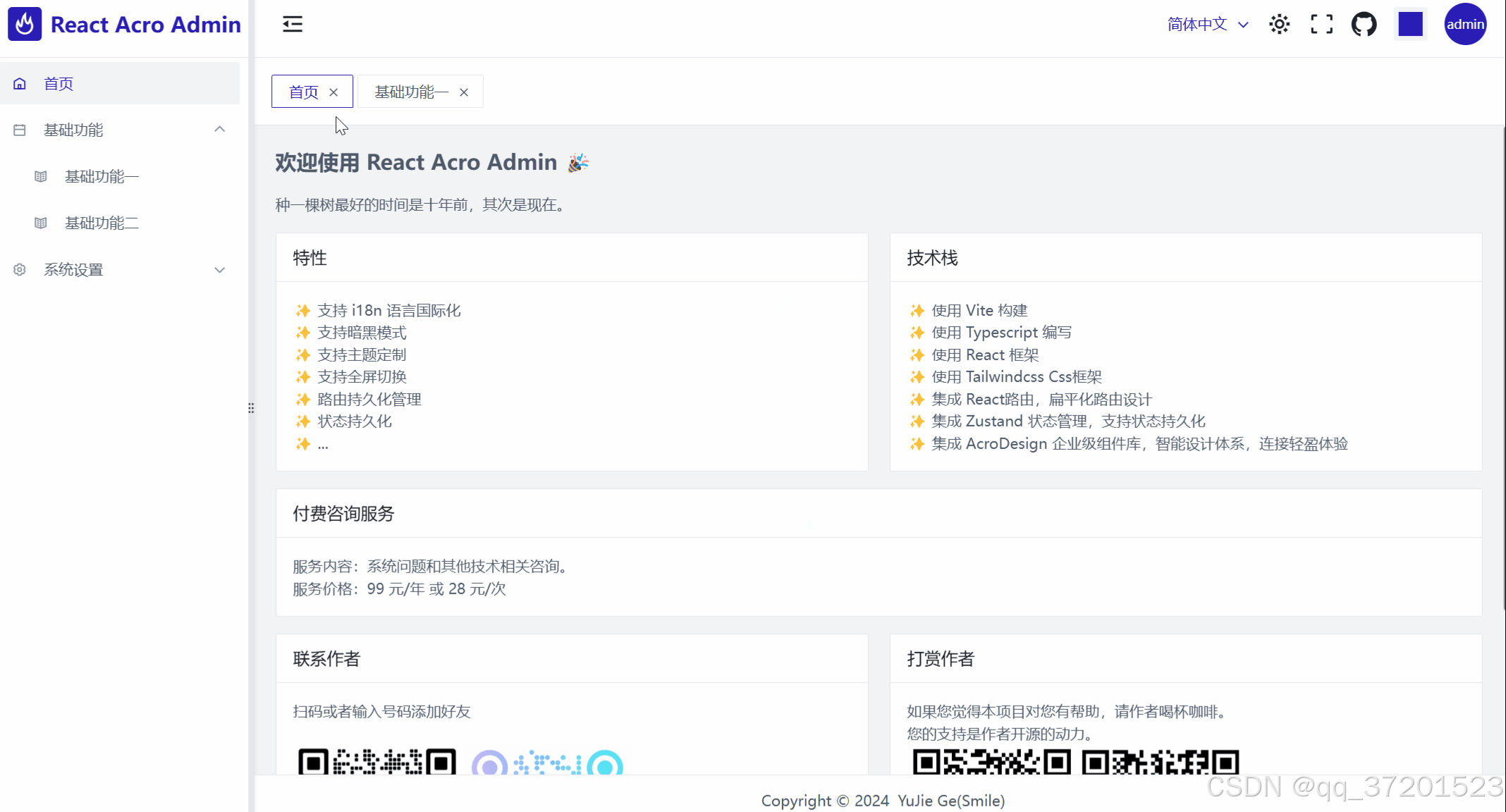
Task: Toggle fullscreen with the bracket icon
Action: [x=1321, y=23]
